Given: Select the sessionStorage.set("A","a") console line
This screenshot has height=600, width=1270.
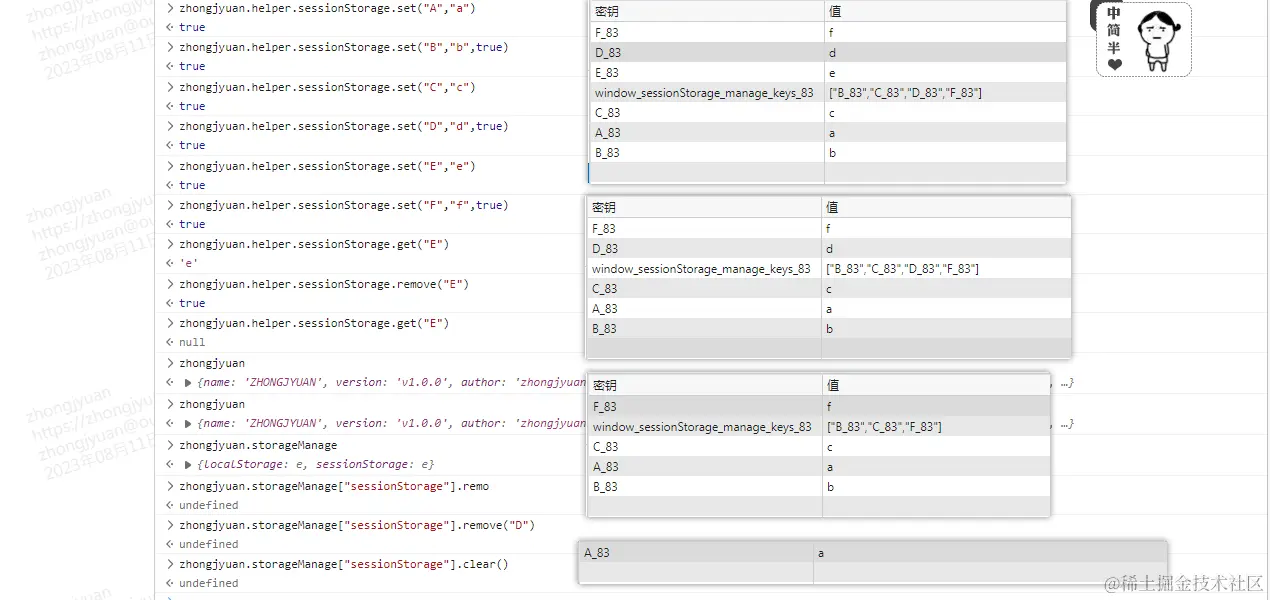Looking at the screenshot, I should click(327, 8).
